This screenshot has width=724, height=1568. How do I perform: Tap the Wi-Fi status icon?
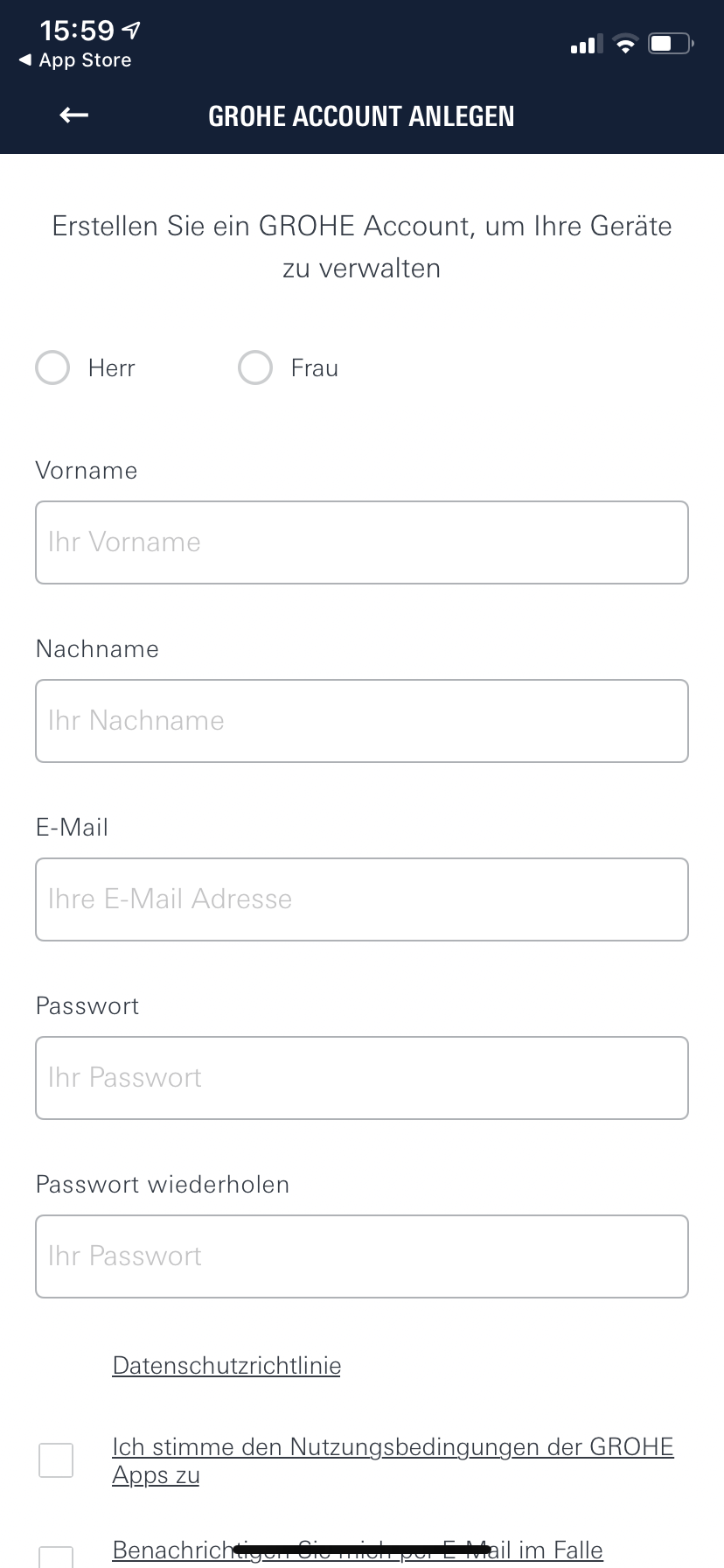[625, 44]
